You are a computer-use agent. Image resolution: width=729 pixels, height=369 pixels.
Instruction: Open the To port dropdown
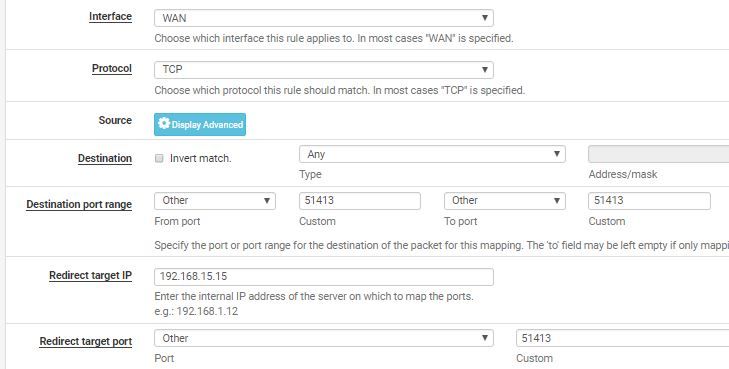504,201
